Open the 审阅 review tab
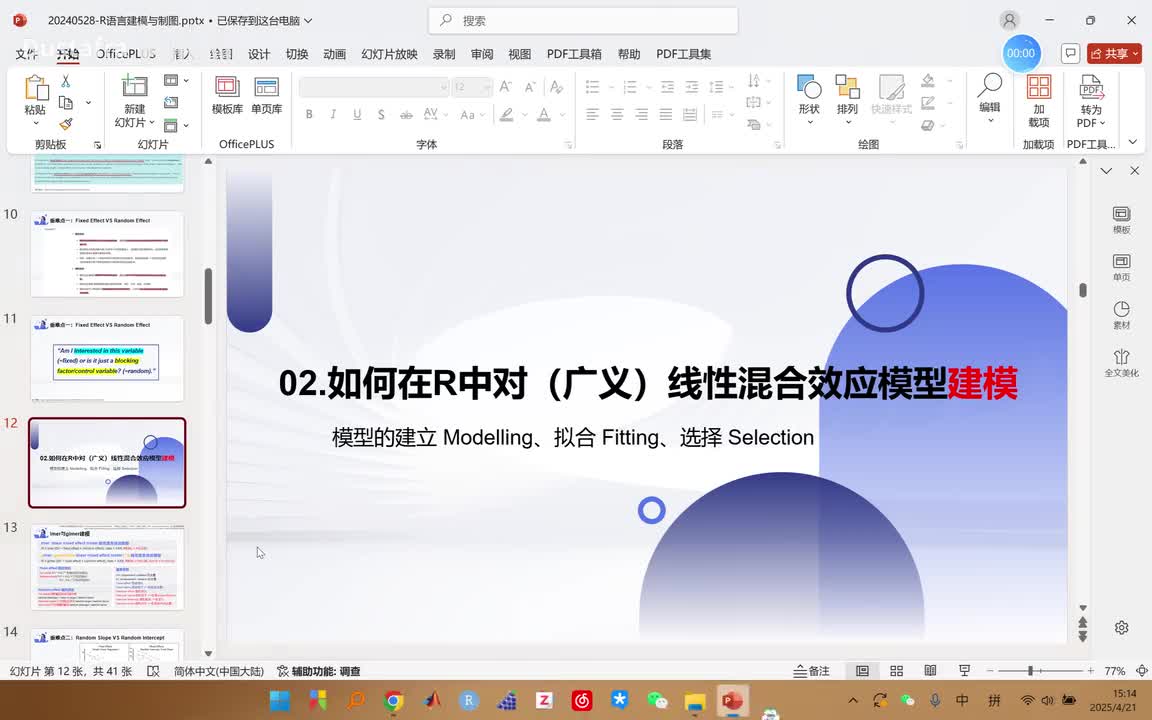Viewport: 1152px width, 720px height. 482,54
